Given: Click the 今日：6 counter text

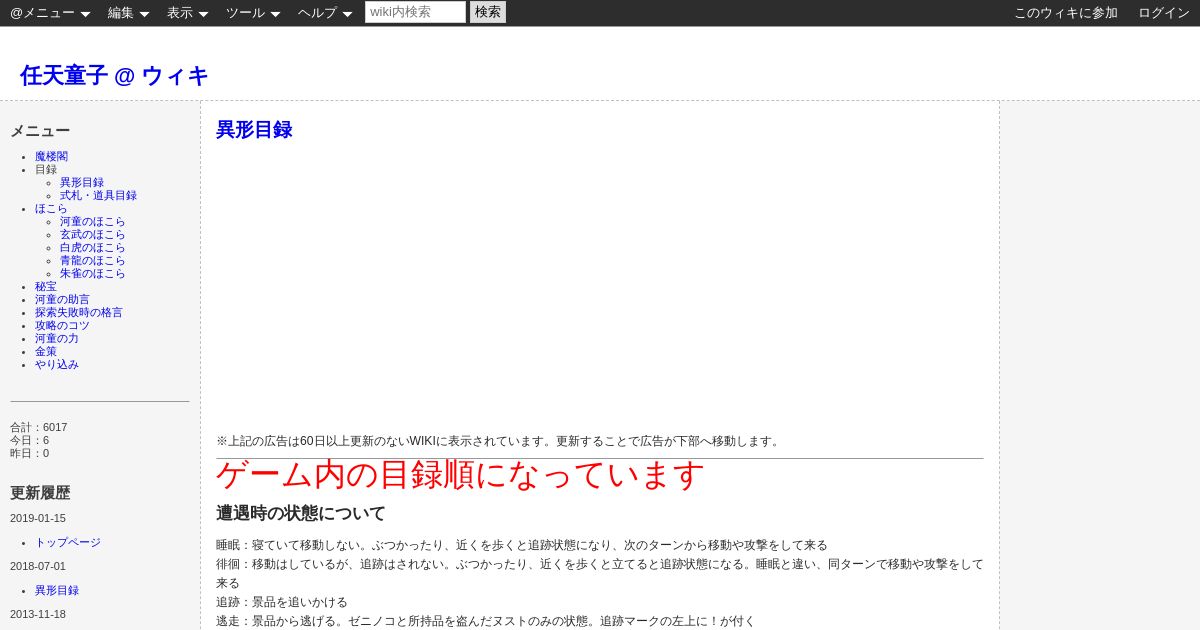Looking at the screenshot, I should pyautogui.click(x=30, y=440).
